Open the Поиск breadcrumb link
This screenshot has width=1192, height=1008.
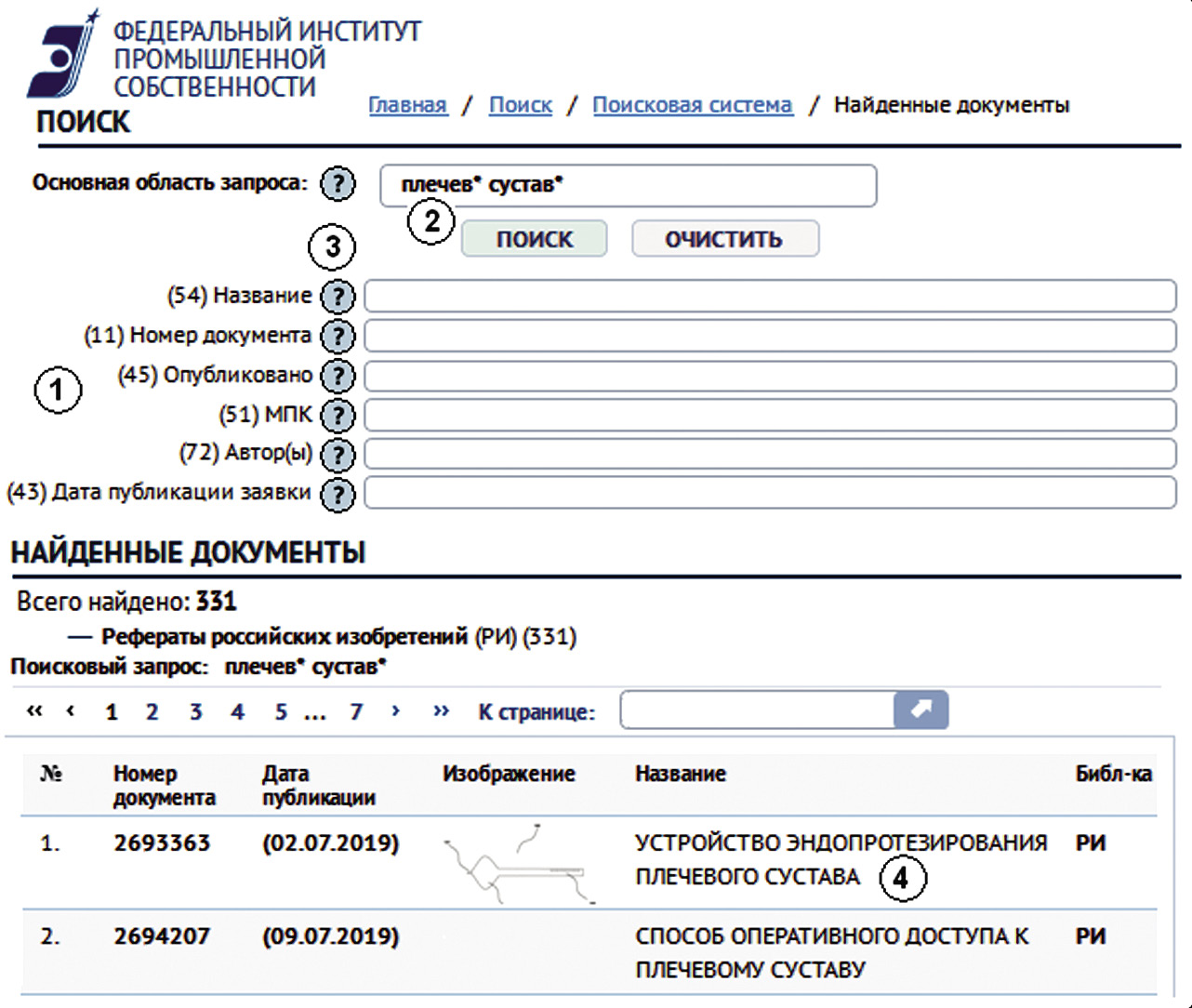click(x=520, y=105)
